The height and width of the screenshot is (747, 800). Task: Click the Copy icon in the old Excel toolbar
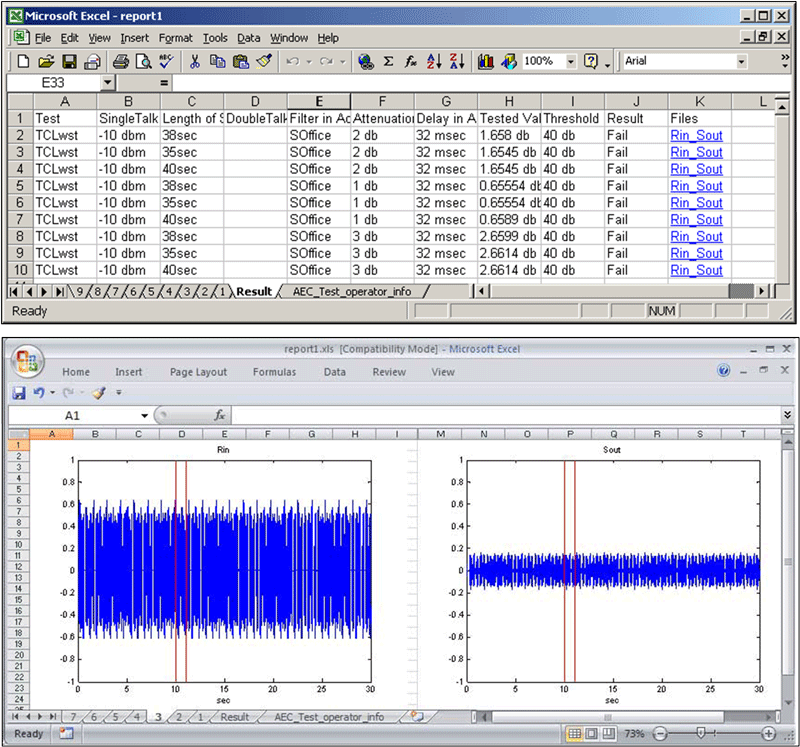click(217, 62)
